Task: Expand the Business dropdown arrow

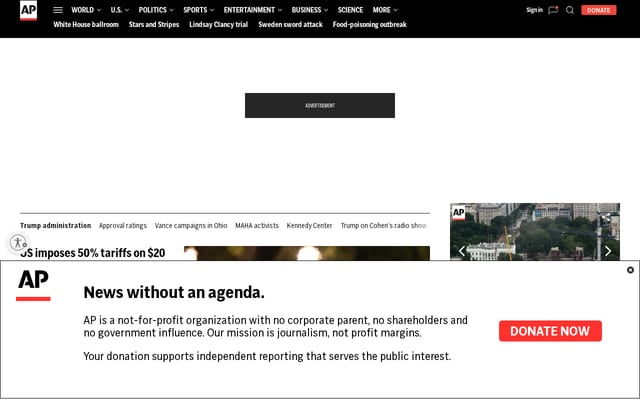Action: pyautogui.click(x=326, y=10)
